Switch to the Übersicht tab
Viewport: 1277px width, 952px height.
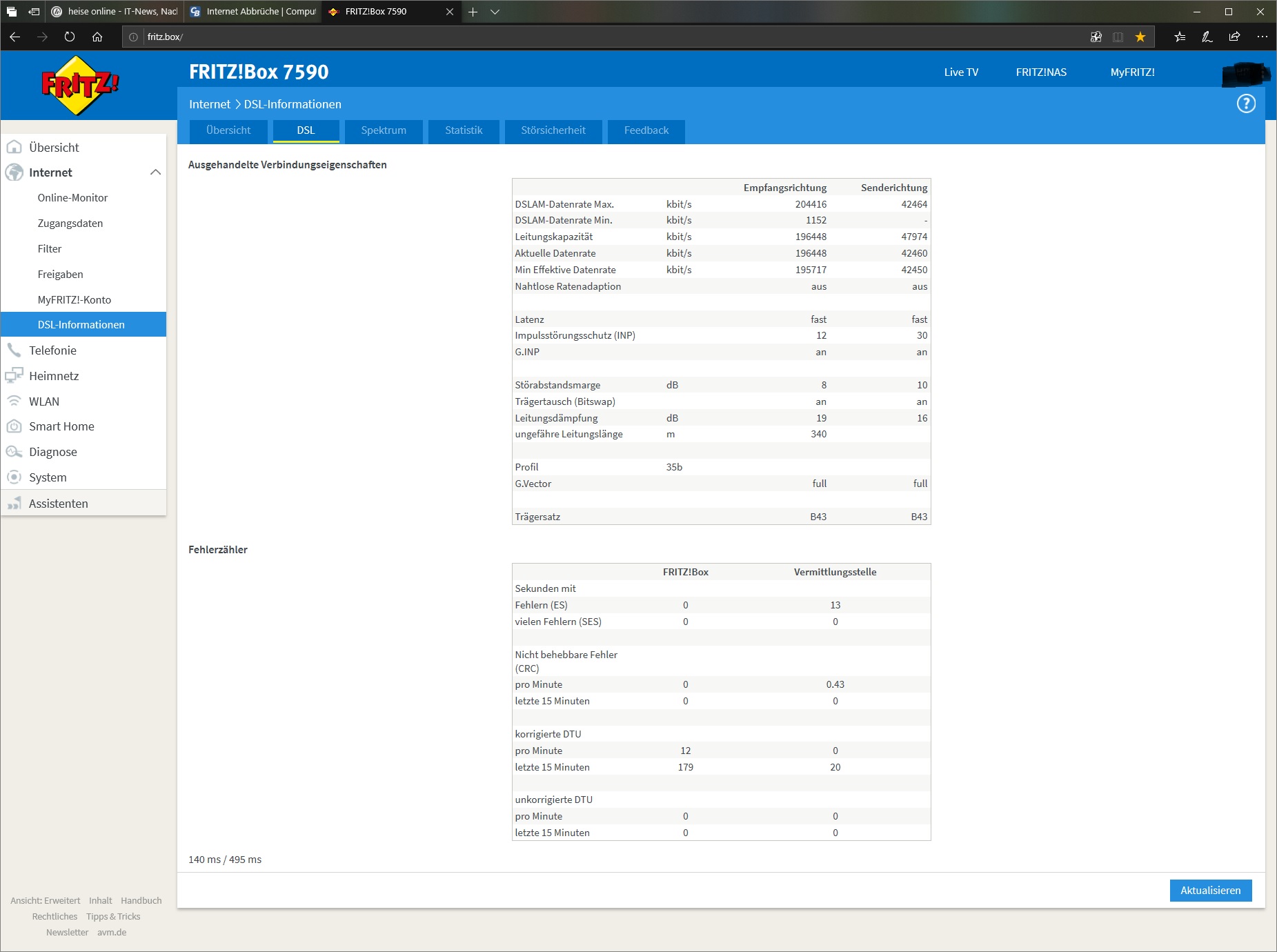coord(228,130)
